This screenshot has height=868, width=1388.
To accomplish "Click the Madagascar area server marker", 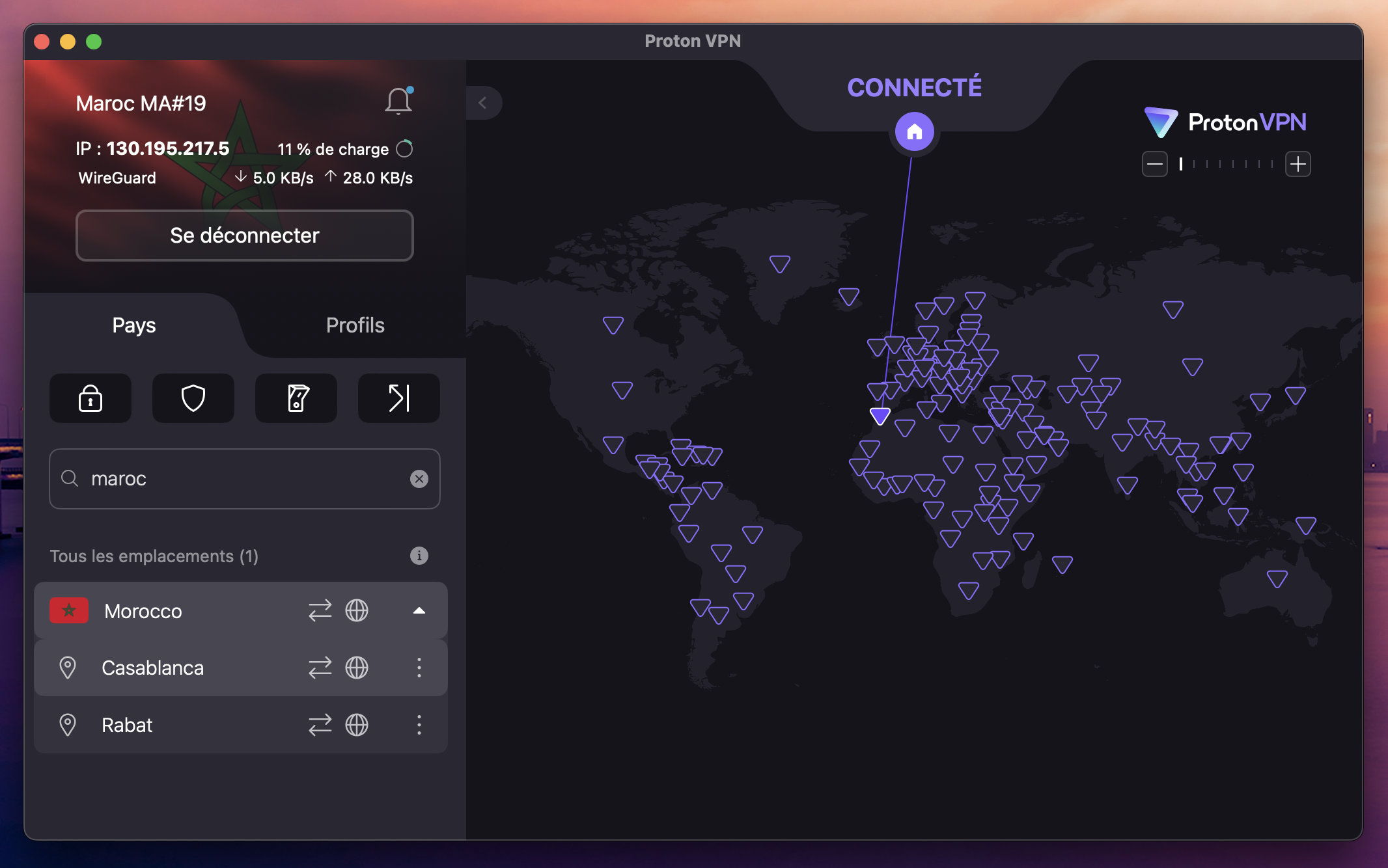I will [x=1062, y=564].
